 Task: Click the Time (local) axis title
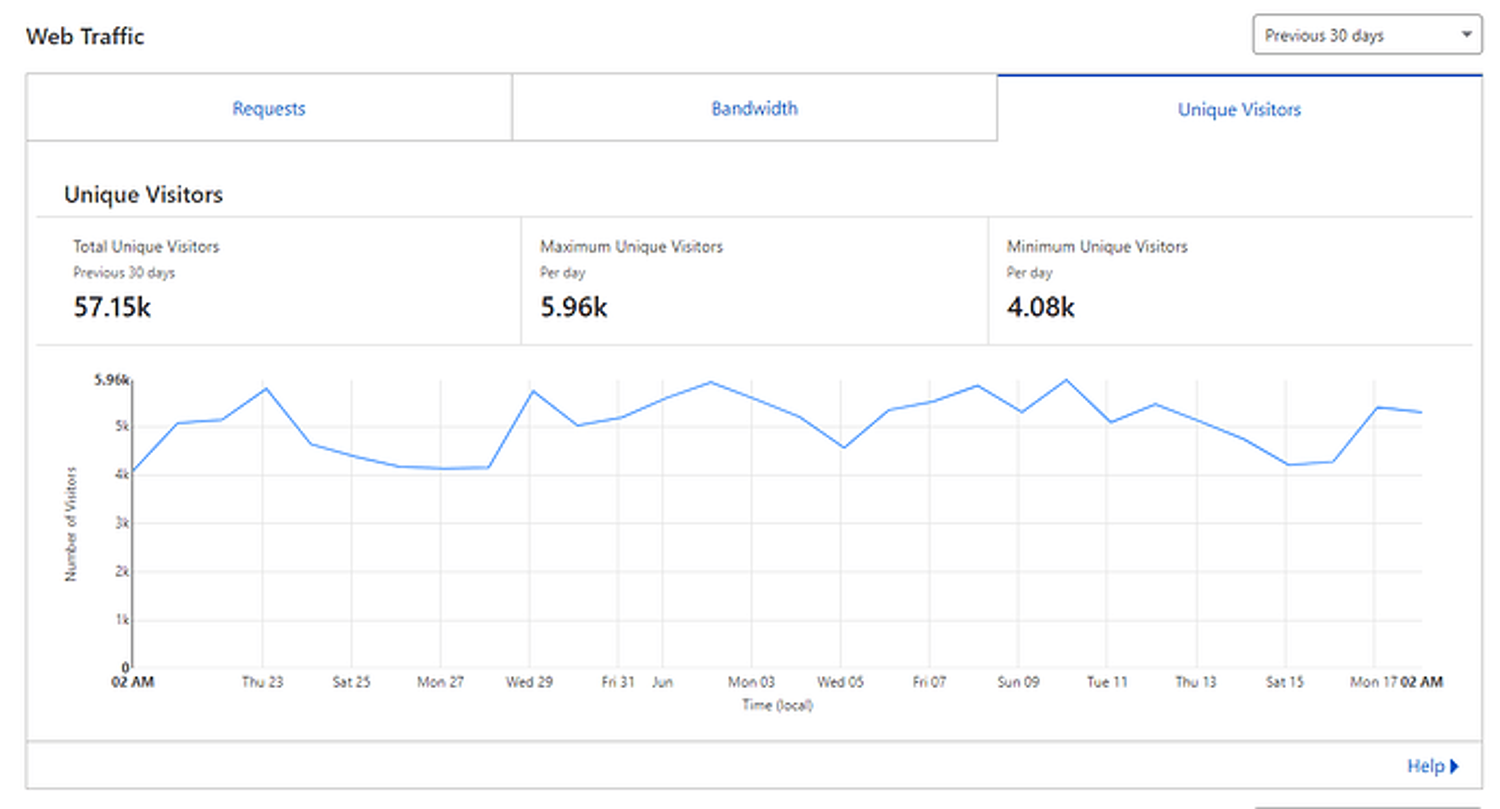point(777,705)
